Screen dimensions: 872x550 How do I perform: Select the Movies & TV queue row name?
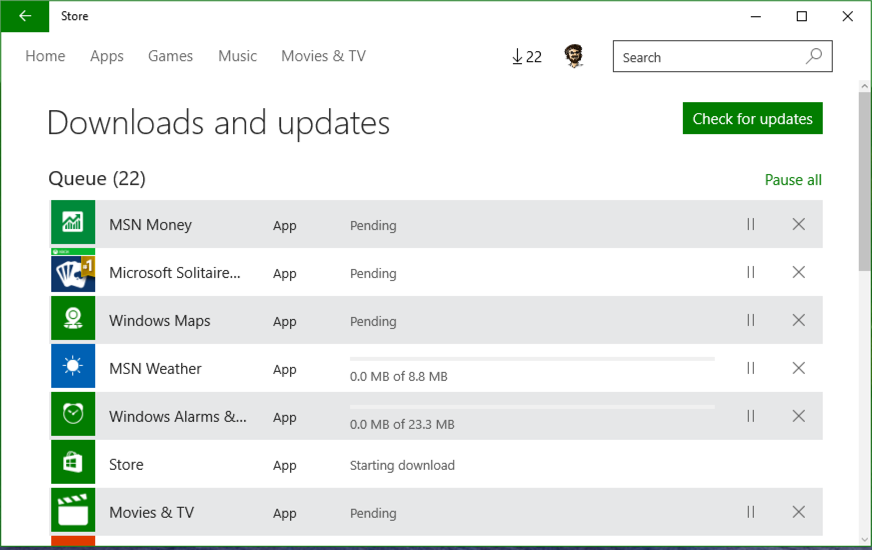152,512
